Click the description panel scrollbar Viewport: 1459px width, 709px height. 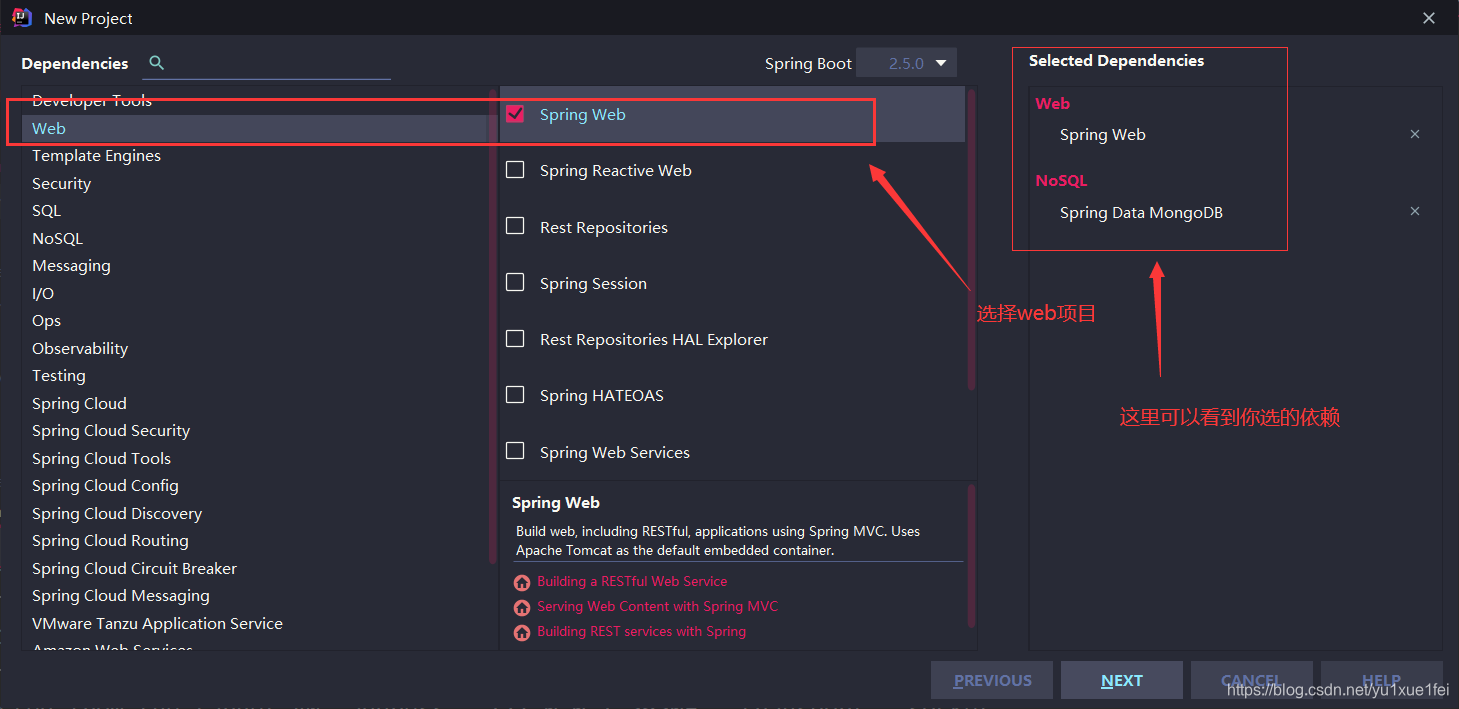(x=971, y=555)
